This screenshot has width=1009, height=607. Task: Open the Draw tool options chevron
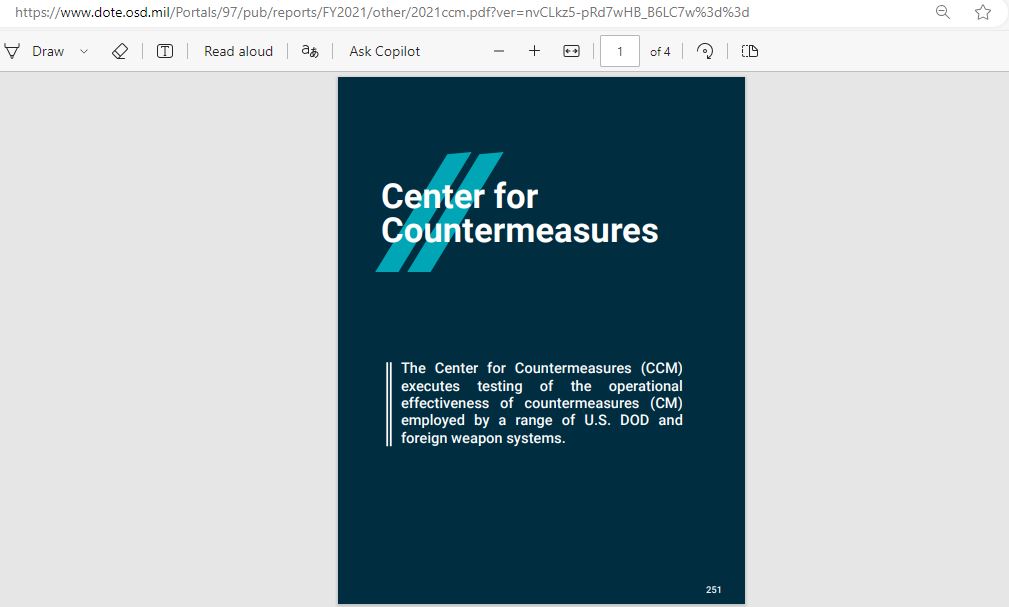coord(84,51)
